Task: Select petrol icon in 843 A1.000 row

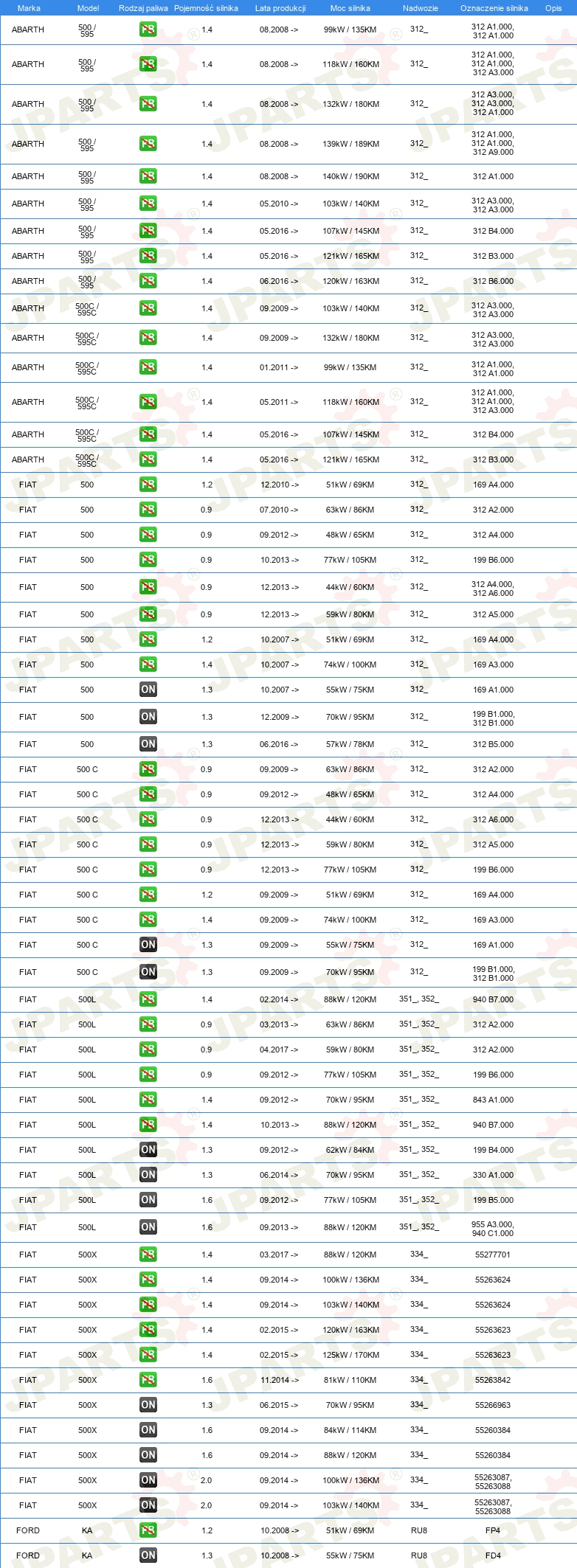Action: tap(148, 1100)
